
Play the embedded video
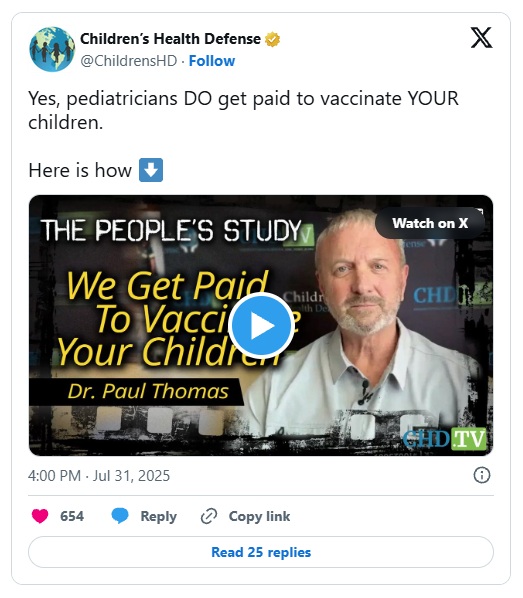tap(261, 325)
